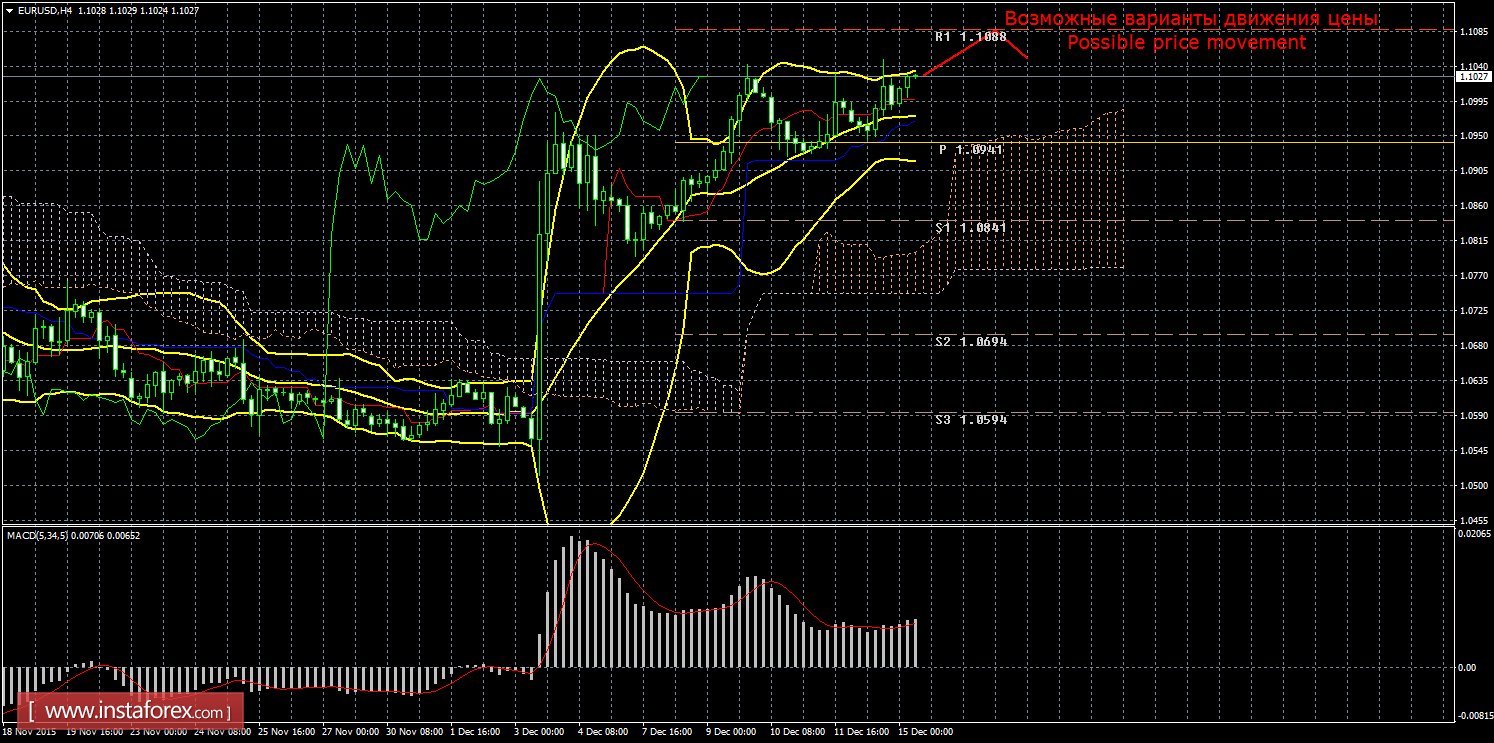Select the S2 1.0694 support label

(971, 341)
